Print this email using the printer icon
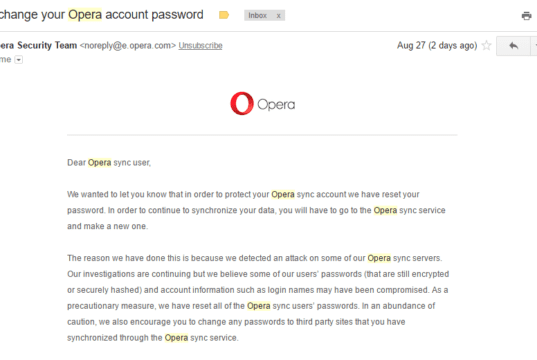This screenshot has height=360, width=537. click(526, 16)
